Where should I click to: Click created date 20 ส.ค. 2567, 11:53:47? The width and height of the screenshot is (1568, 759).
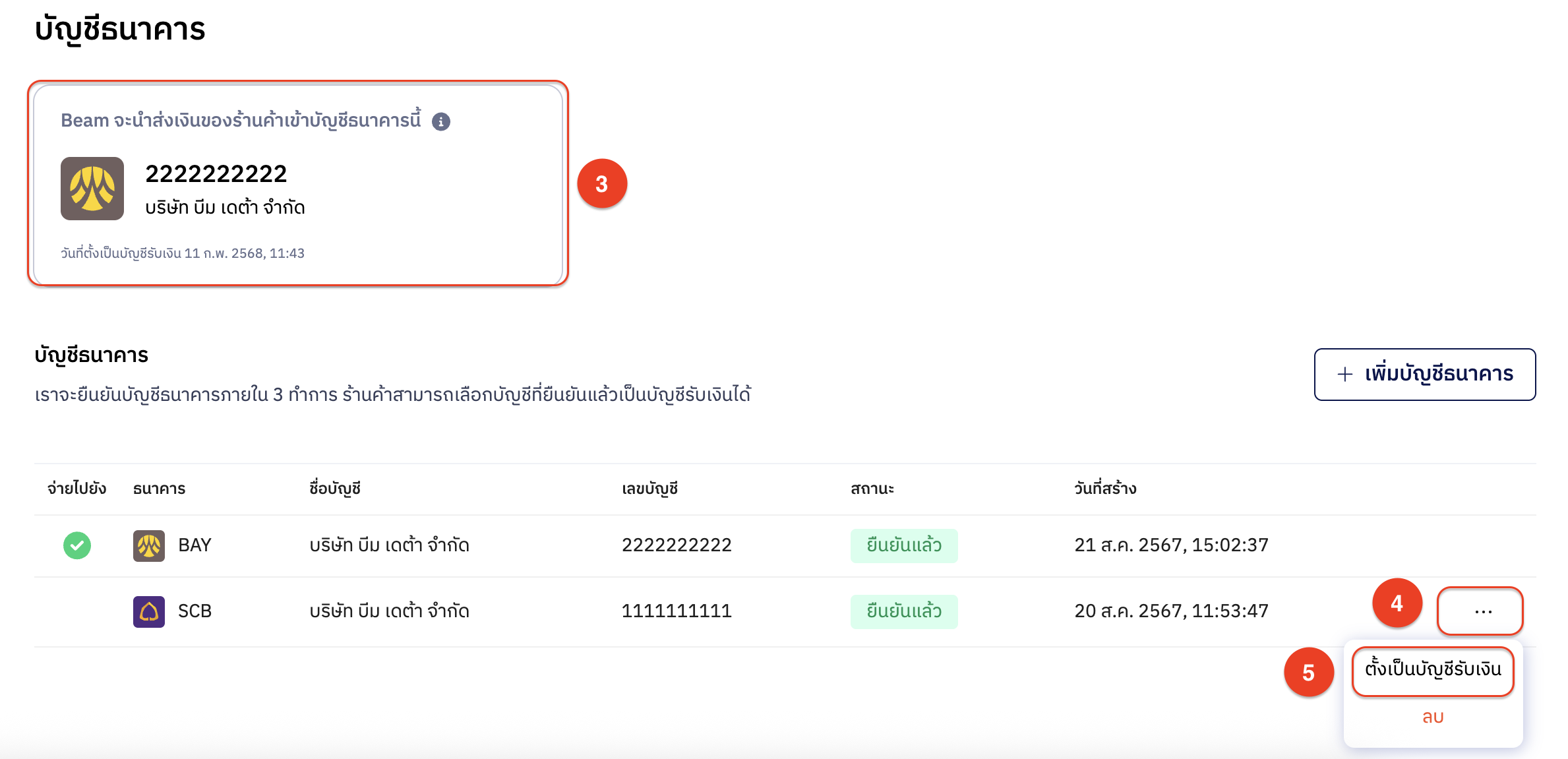pos(1171,611)
